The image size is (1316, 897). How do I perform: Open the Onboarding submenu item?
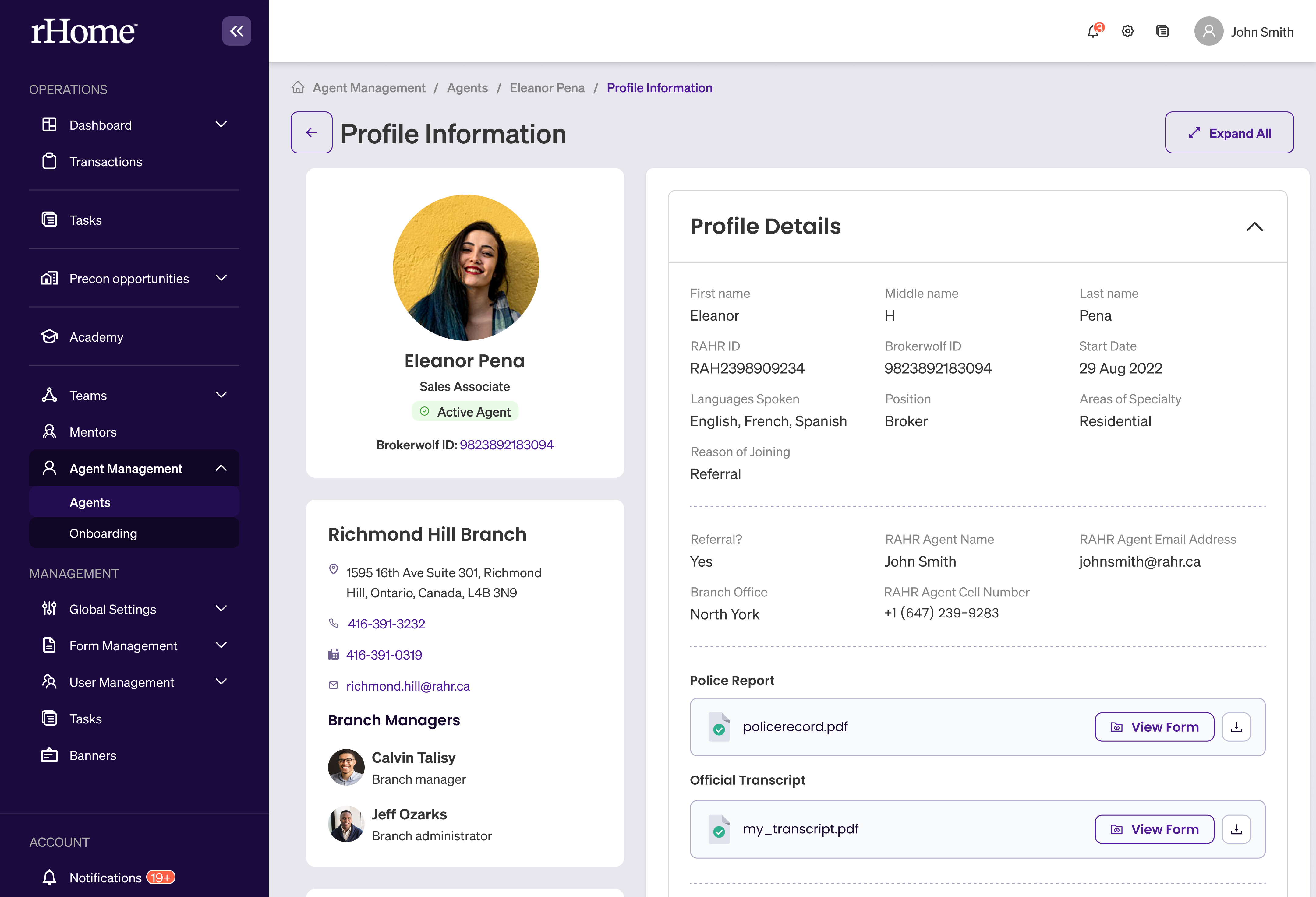(103, 533)
